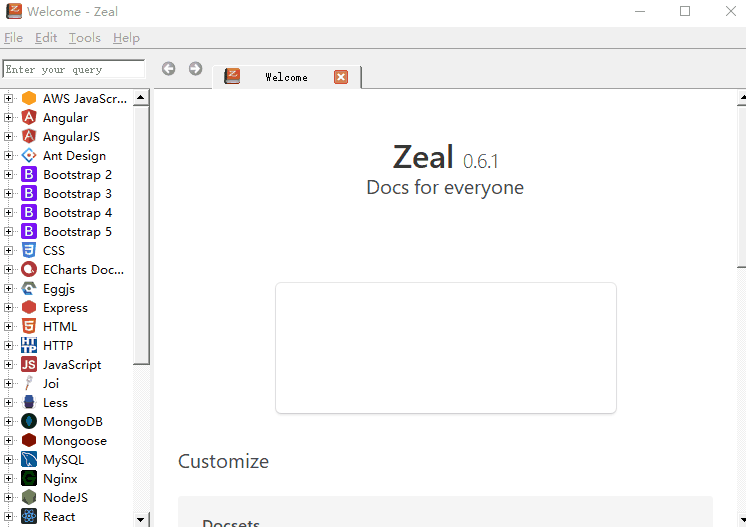The height and width of the screenshot is (527, 746).
Task: Go back with the left arrow button
Action: (168, 68)
